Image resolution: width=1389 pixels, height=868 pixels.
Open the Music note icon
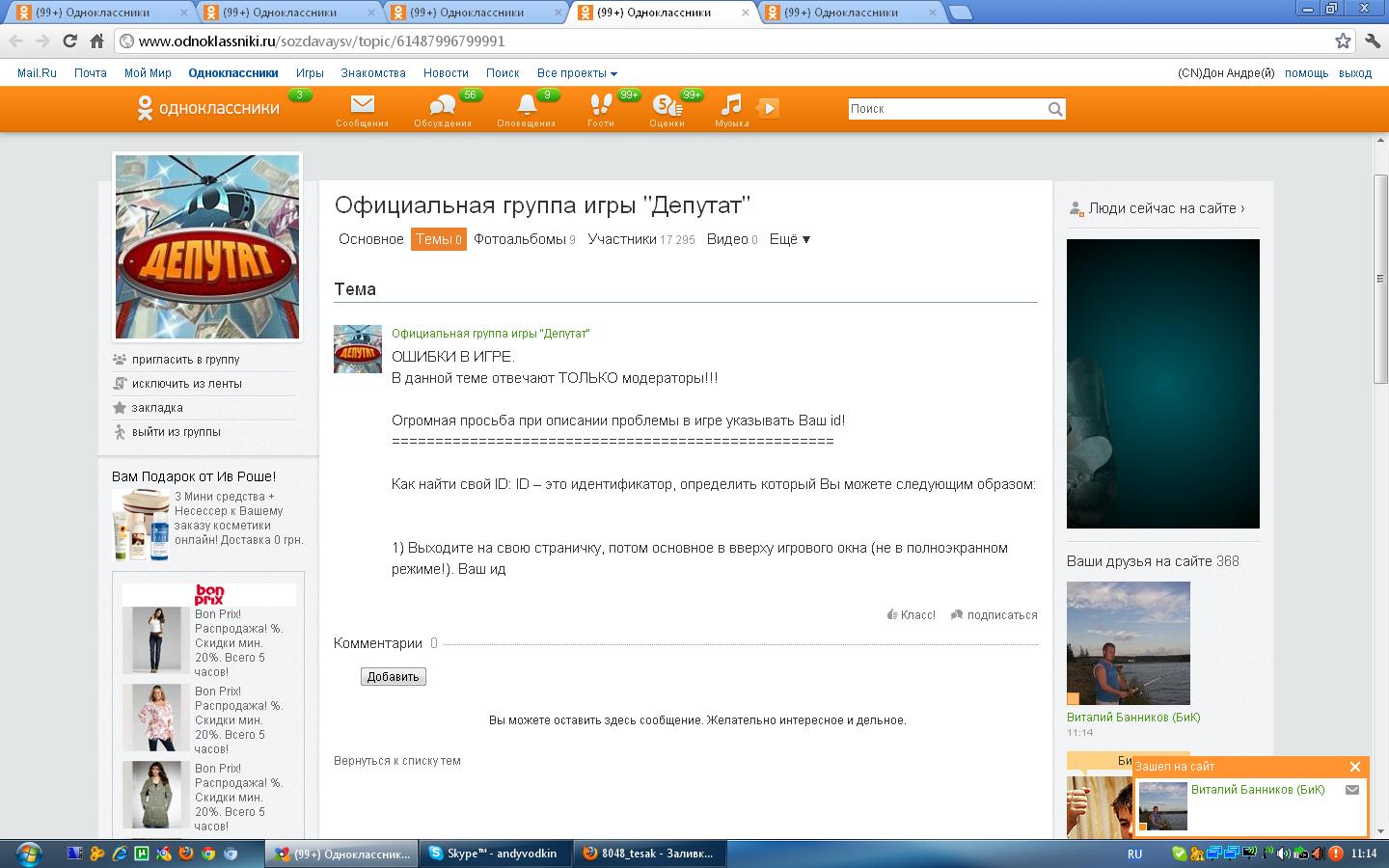732,104
